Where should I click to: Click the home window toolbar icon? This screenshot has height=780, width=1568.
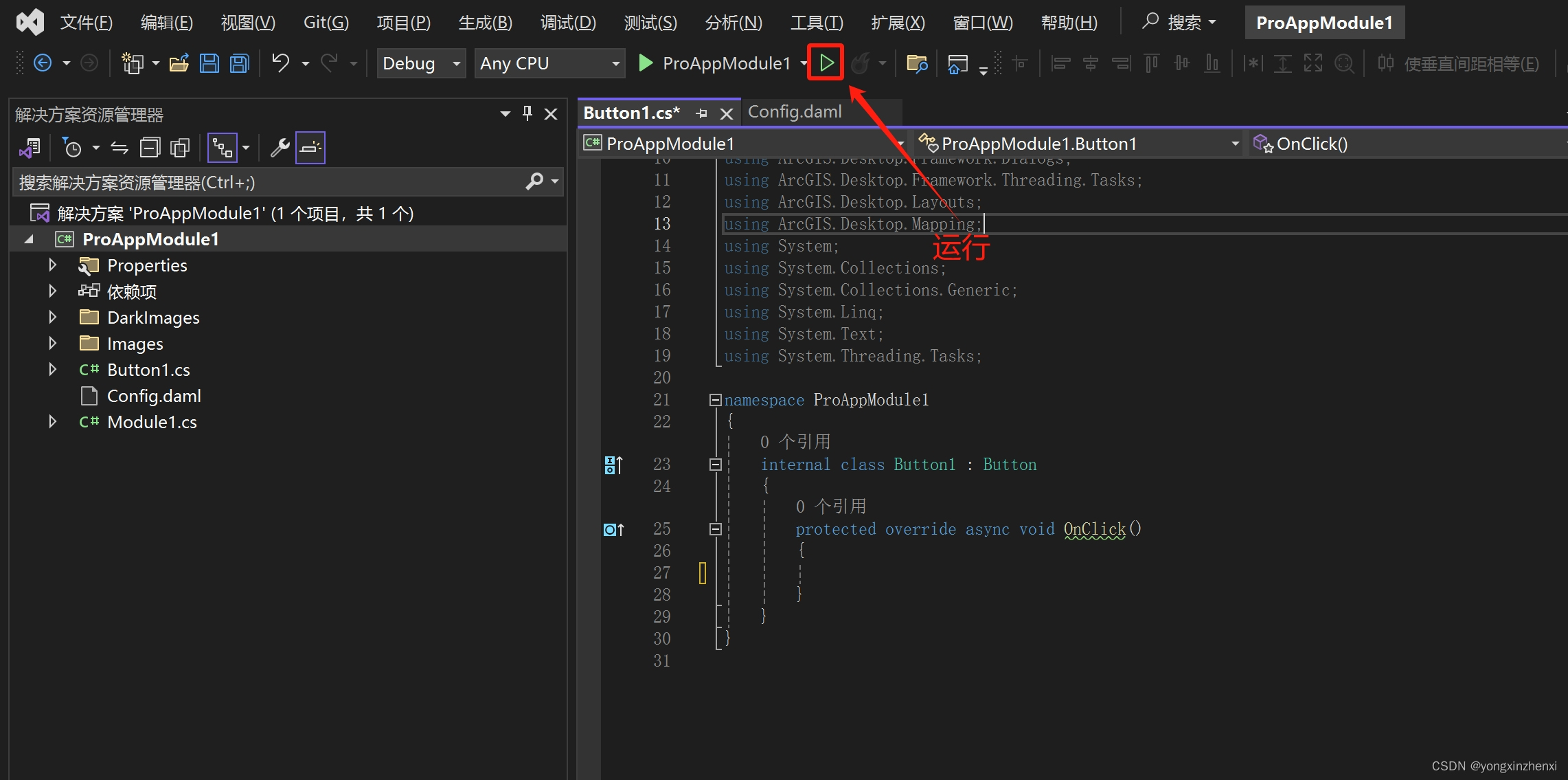point(957,63)
